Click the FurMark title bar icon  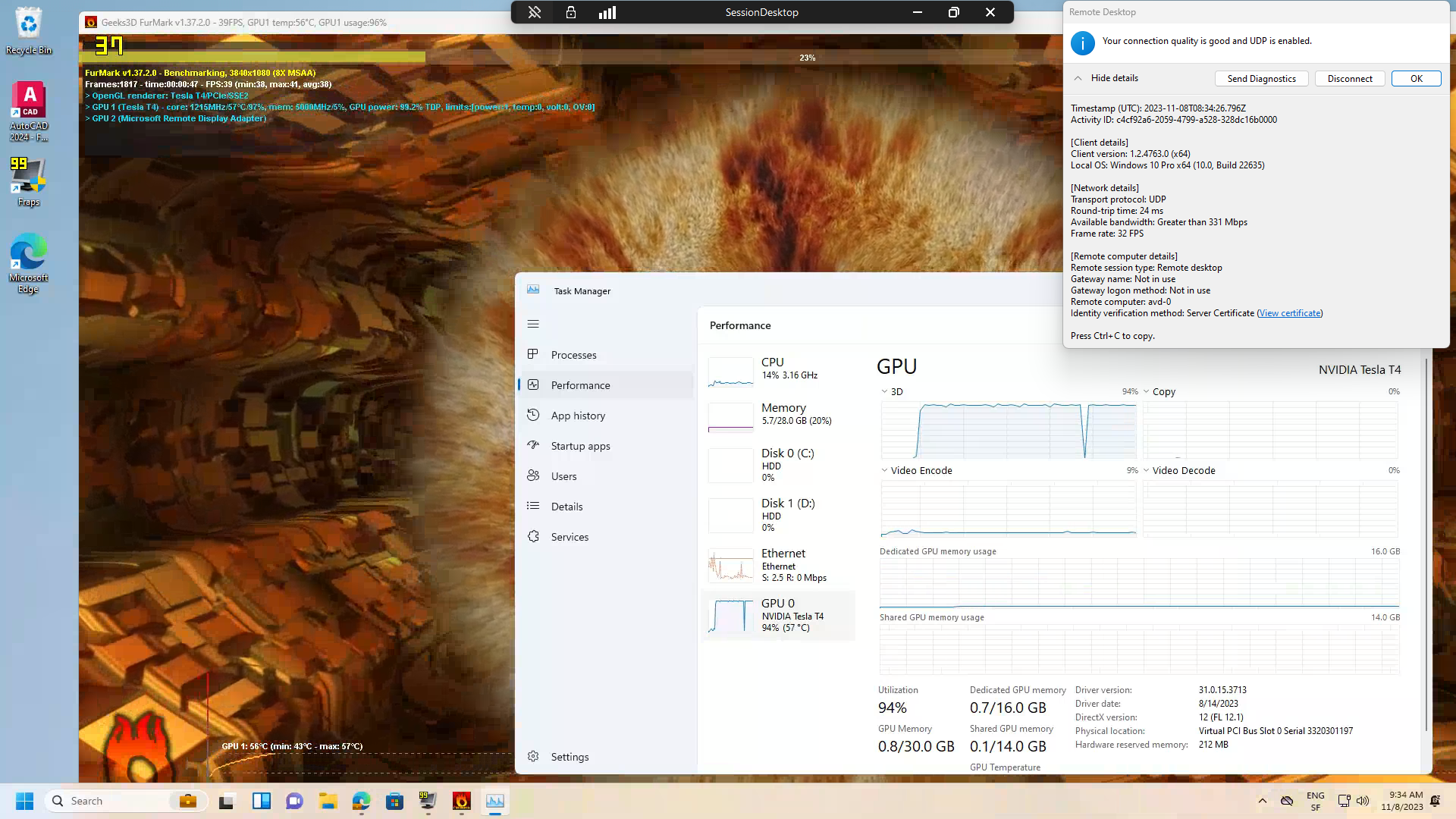pyautogui.click(x=91, y=22)
